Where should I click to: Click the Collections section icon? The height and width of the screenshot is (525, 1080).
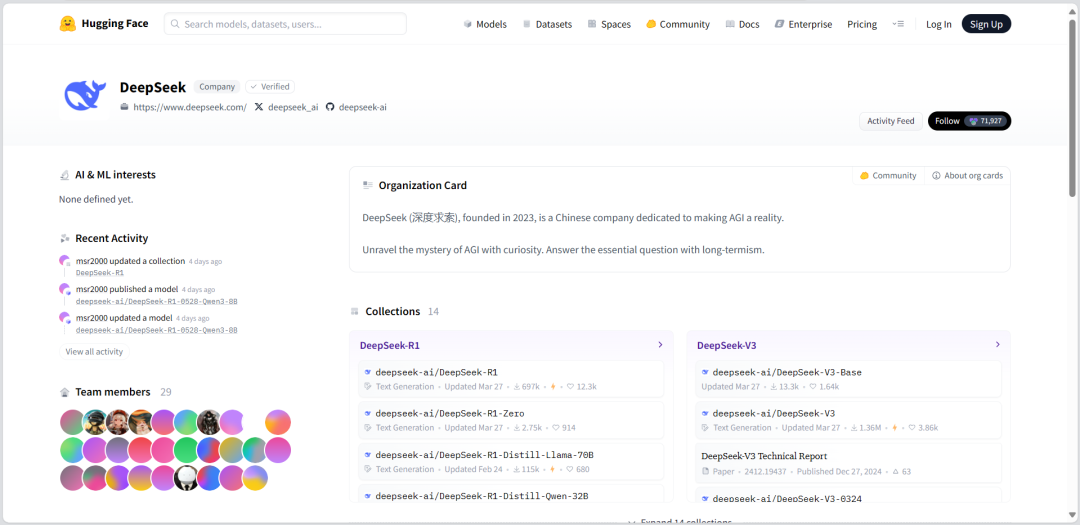click(x=355, y=311)
